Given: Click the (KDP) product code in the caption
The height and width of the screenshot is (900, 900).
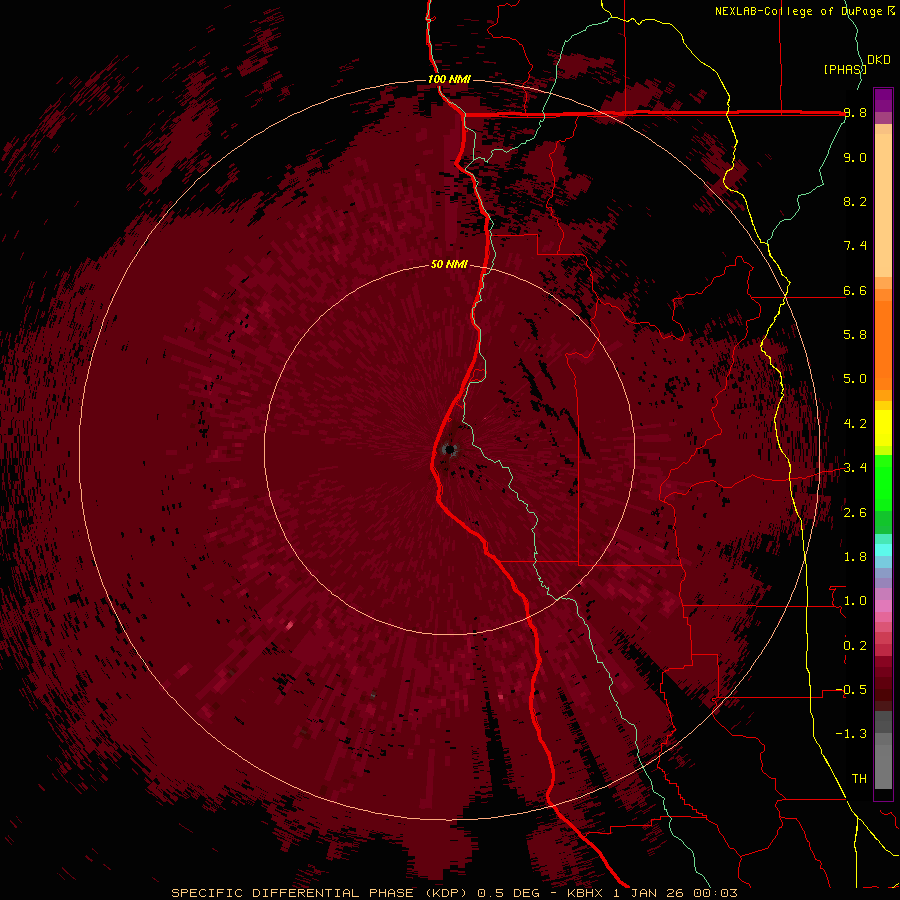Looking at the screenshot, I should coord(447,893).
